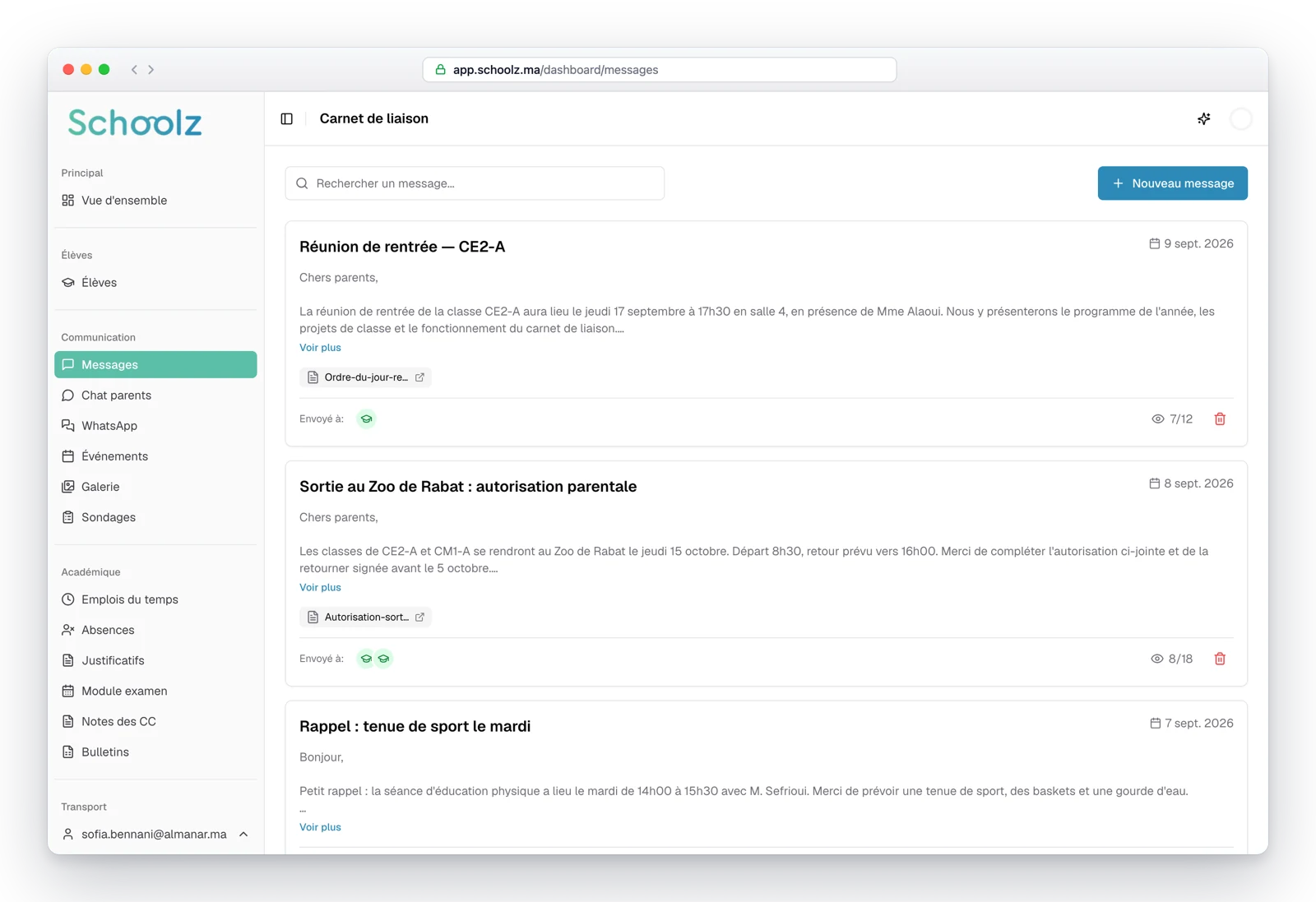Expand Voir plus on Rappel tenue de sport
Screen dimensions: 1316x902
(320, 827)
